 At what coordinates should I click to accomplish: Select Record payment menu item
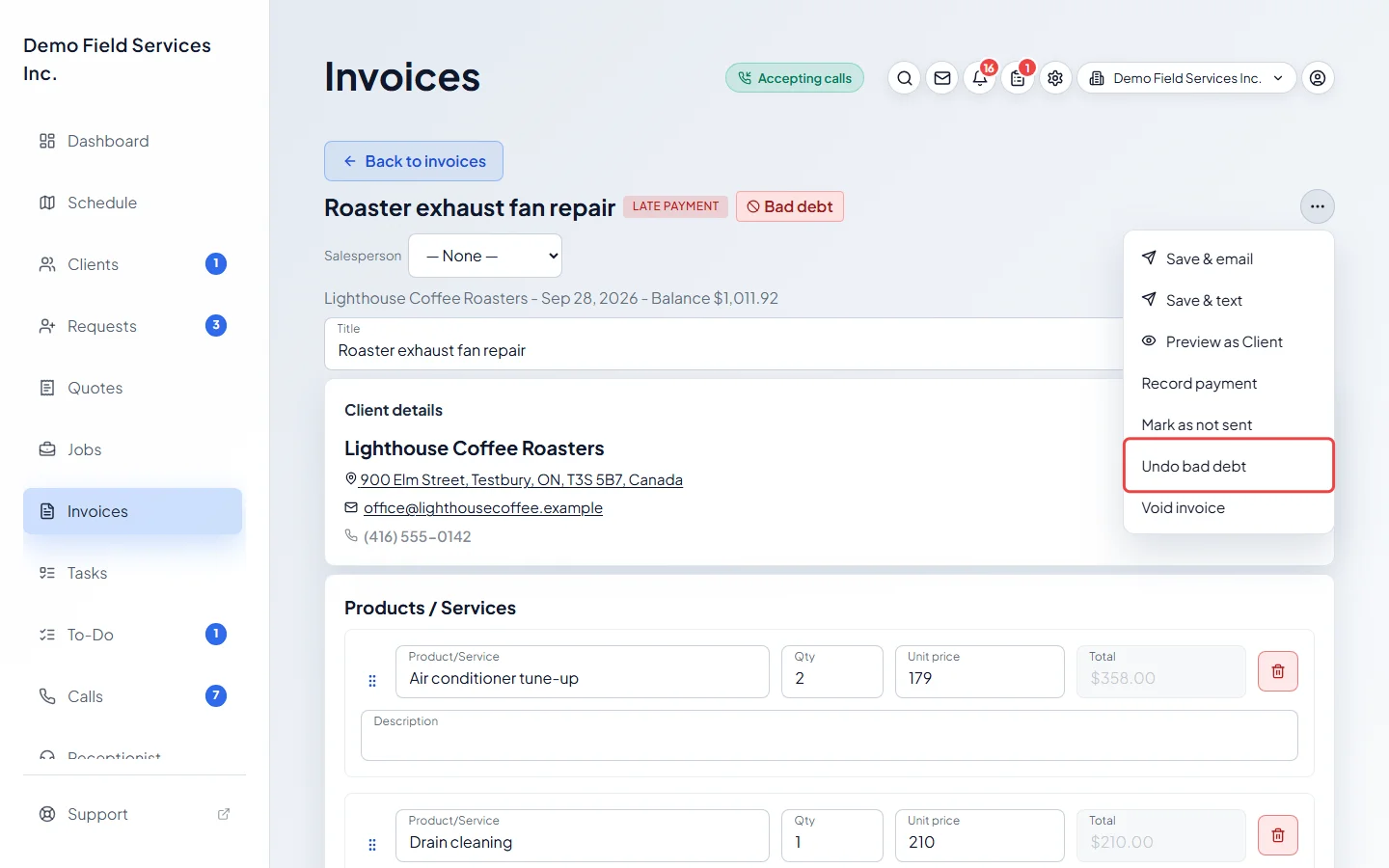1229,383
